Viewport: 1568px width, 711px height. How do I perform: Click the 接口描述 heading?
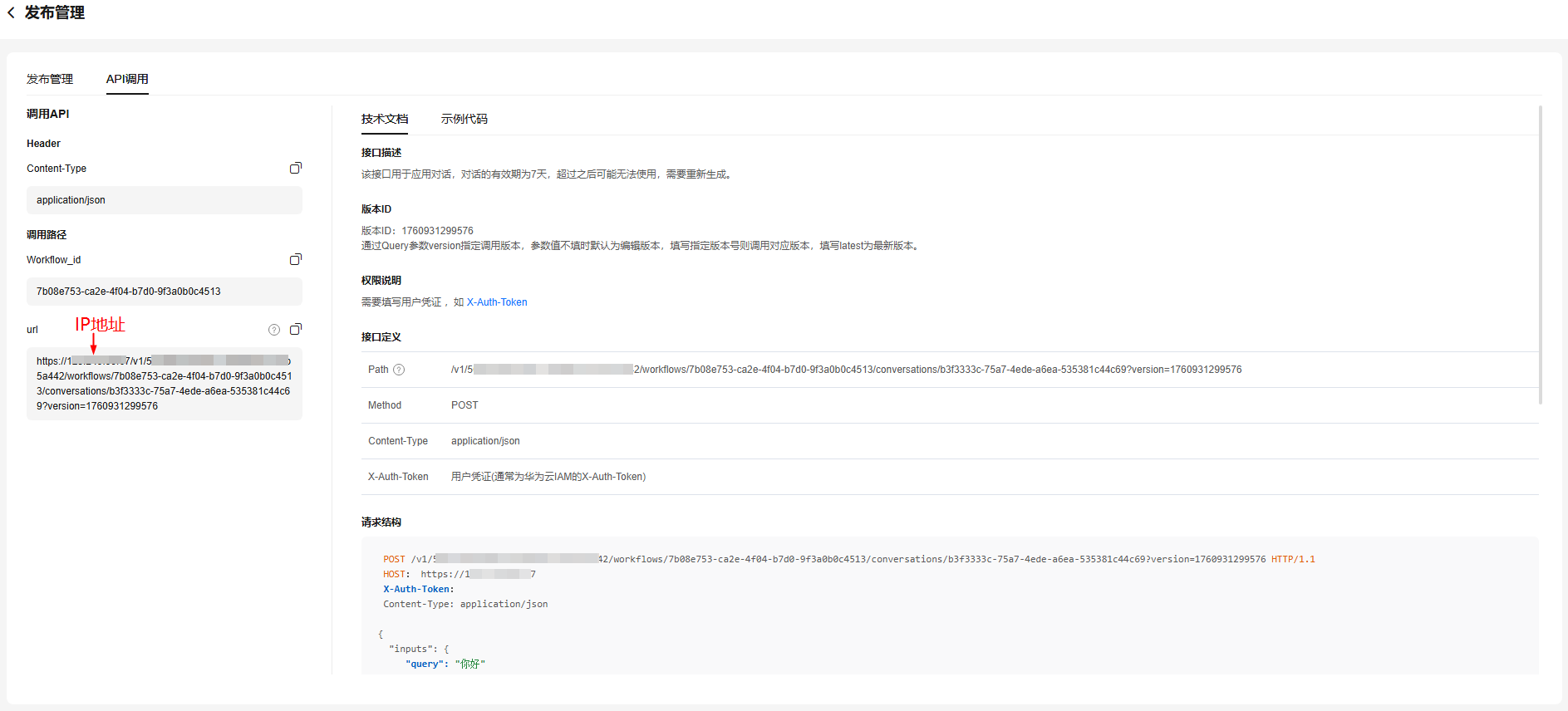tap(381, 153)
